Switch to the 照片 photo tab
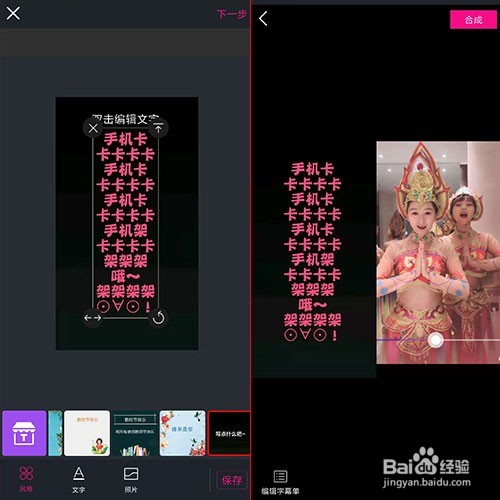 pos(131,479)
